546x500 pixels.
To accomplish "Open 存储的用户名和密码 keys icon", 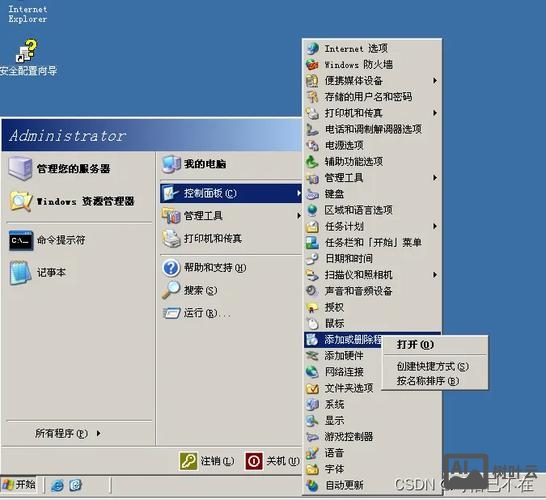I will [312, 97].
